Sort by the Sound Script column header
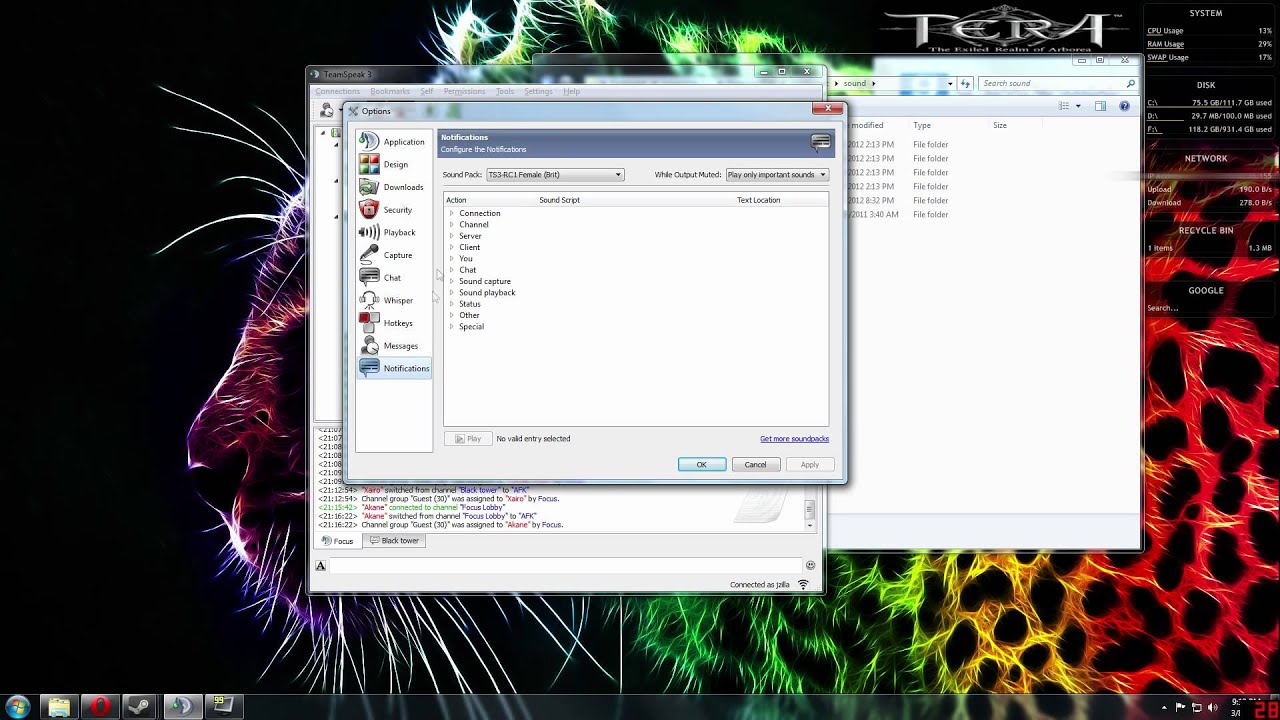Image resolution: width=1280 pixels, height=720 pixels. point(559,200)
